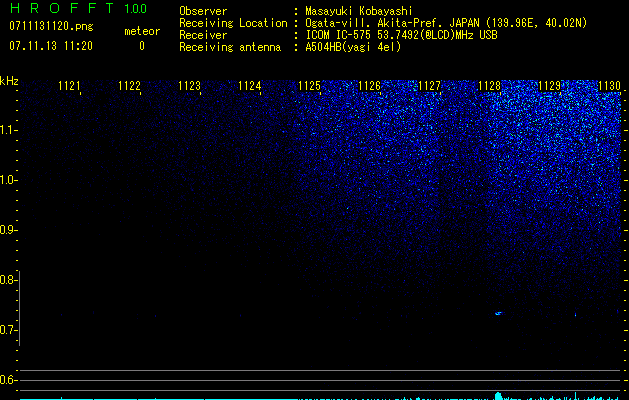
Task: Click the 0.9 kHz axis label
Action: point(8,230)
